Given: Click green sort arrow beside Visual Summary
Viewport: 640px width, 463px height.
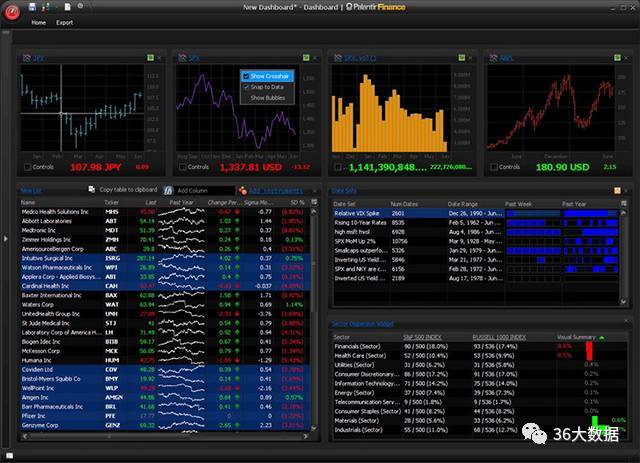Looking at the screenshot, I should 602,338.
